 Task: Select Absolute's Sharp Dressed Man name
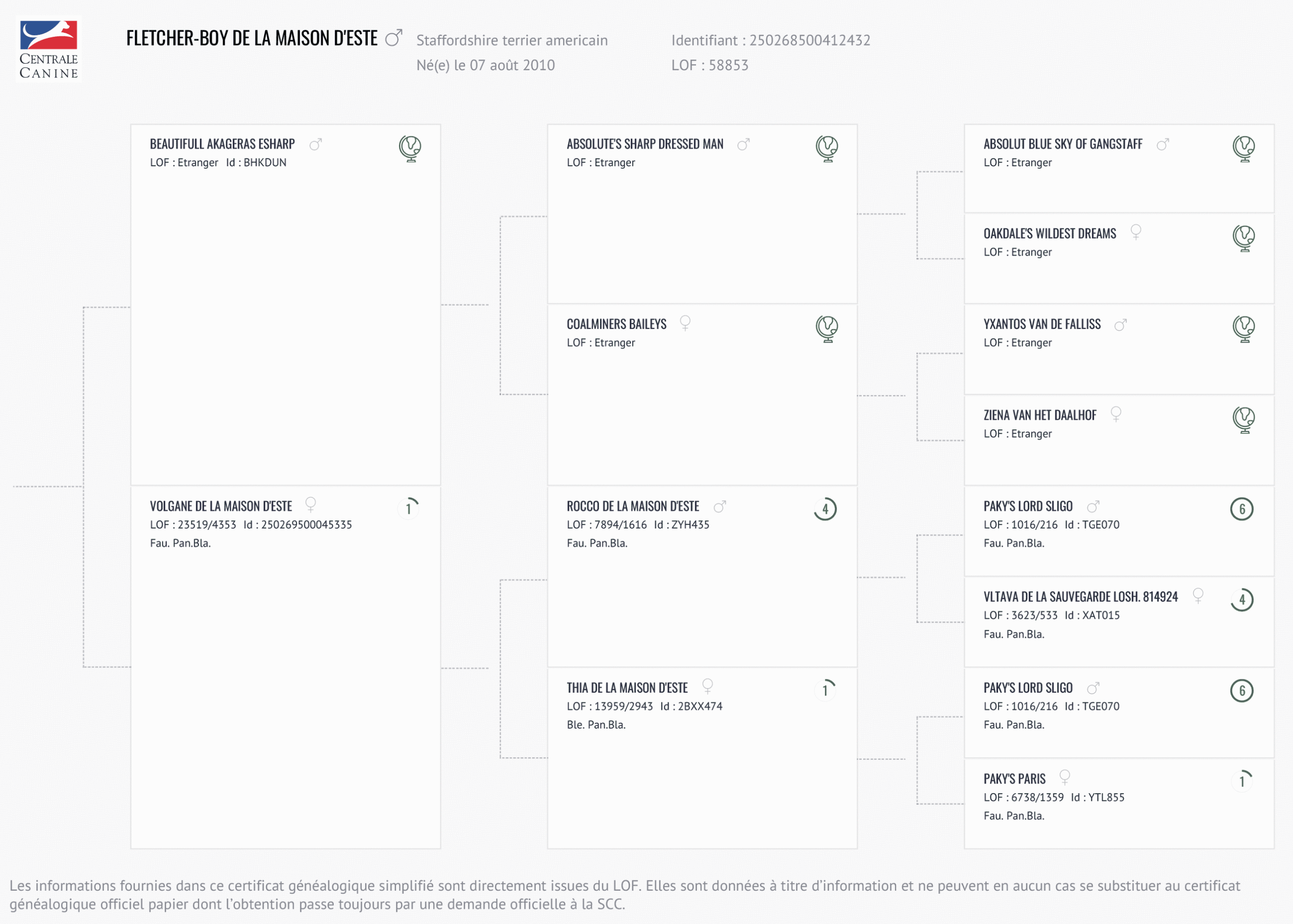coord(644,144)
